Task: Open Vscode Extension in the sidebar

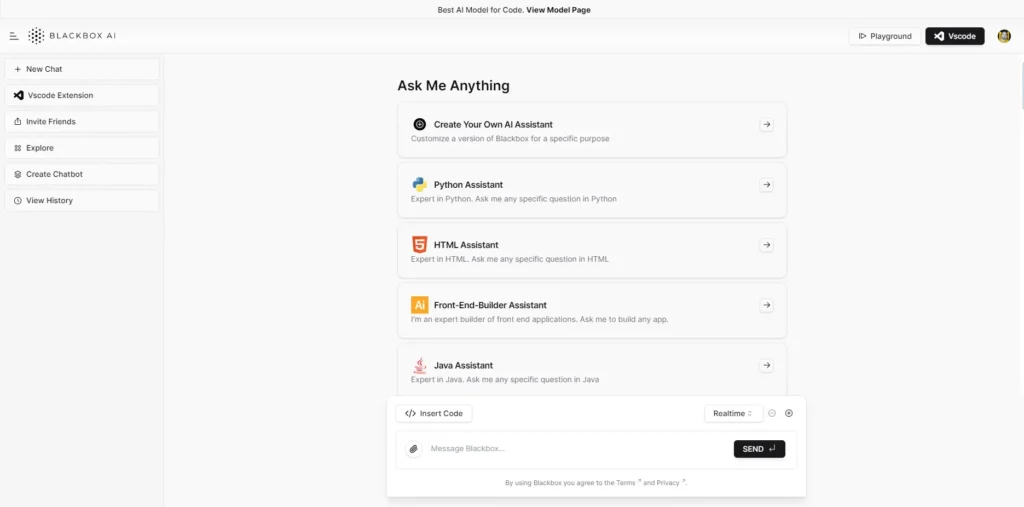Action: (x=82, y=95)
